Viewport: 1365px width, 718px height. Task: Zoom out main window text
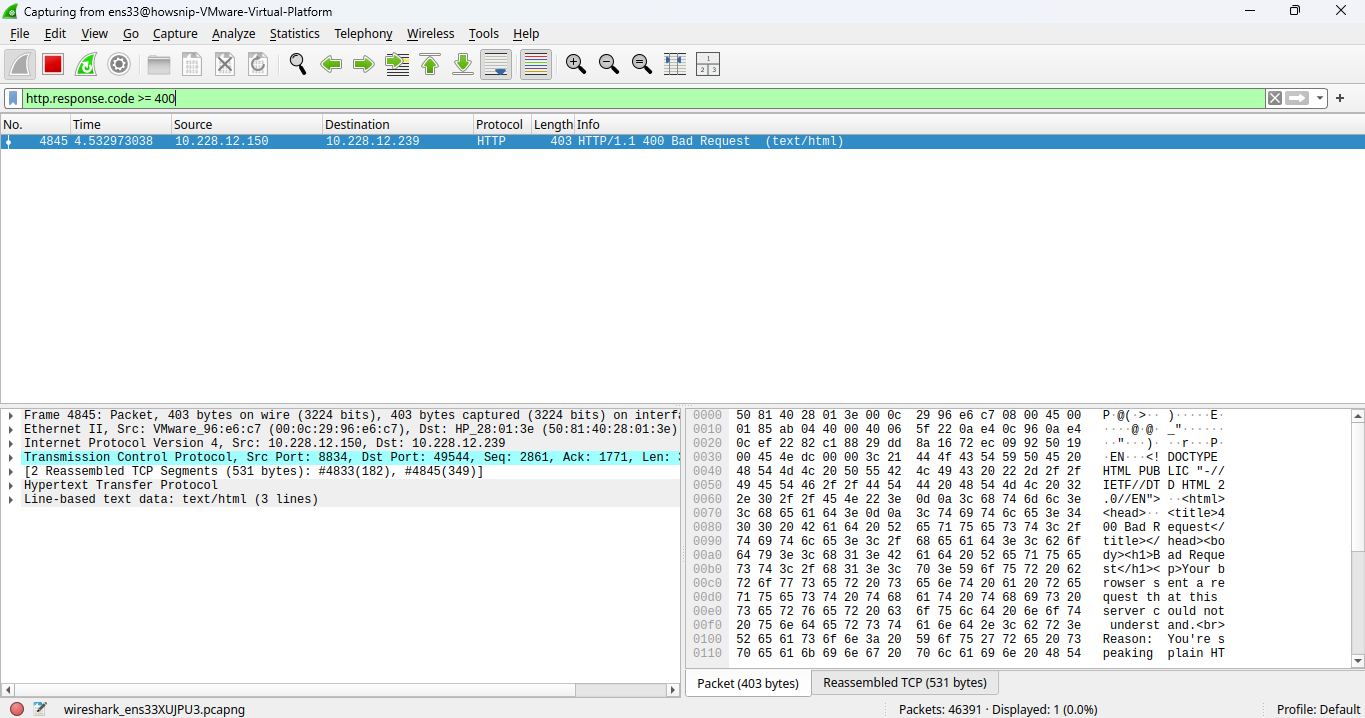tap(609, 64)
